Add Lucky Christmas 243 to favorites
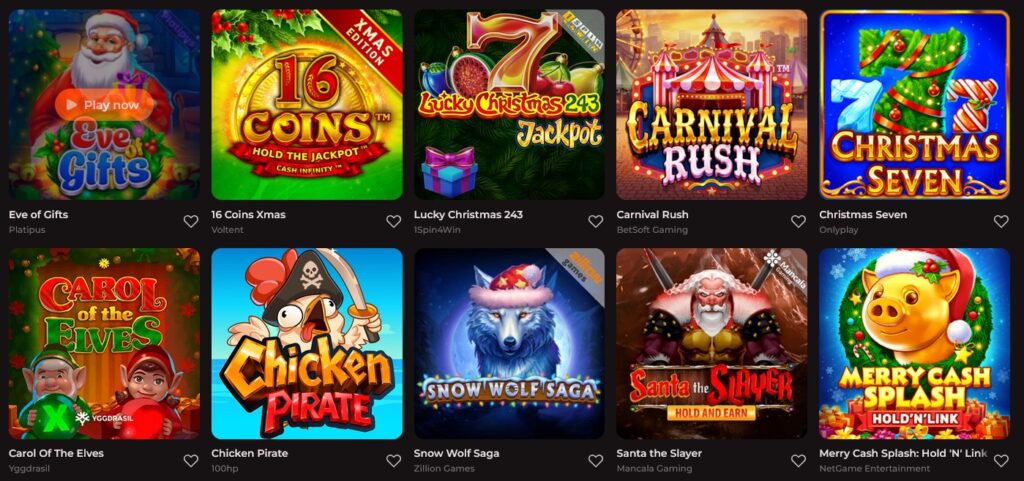Viewport: 1024px width, 481px height. pyautogui.click(x=596, y=221)
